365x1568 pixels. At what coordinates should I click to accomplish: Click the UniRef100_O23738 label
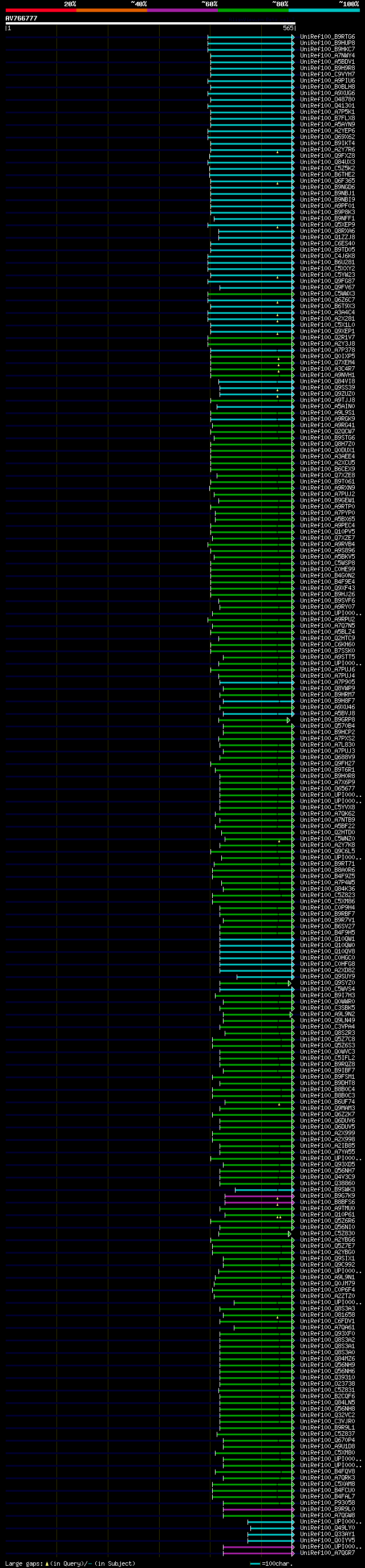[x=327, y=1383]
